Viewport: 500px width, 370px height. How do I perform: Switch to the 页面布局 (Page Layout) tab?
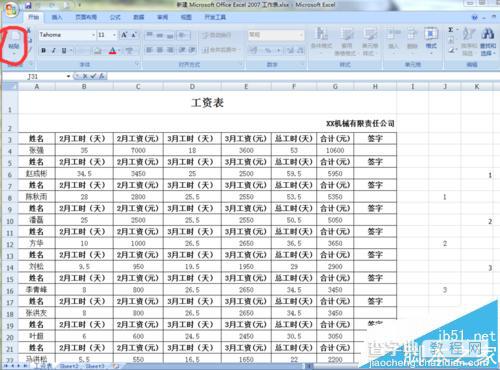tap(86, 17)
